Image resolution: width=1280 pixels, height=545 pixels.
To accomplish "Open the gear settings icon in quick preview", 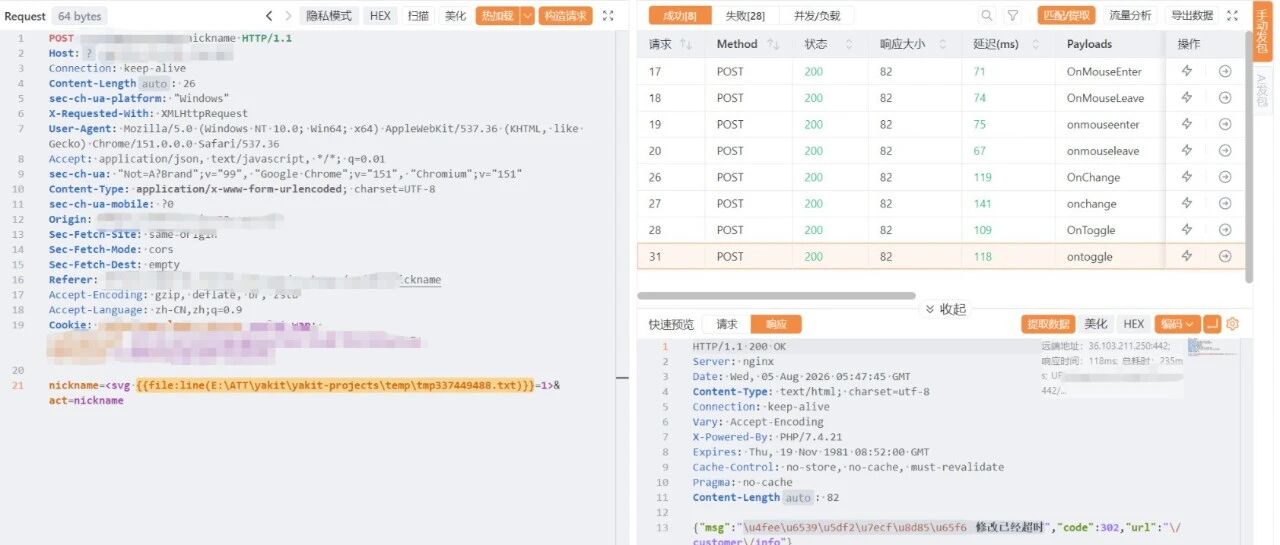I will pos(1232,324).
